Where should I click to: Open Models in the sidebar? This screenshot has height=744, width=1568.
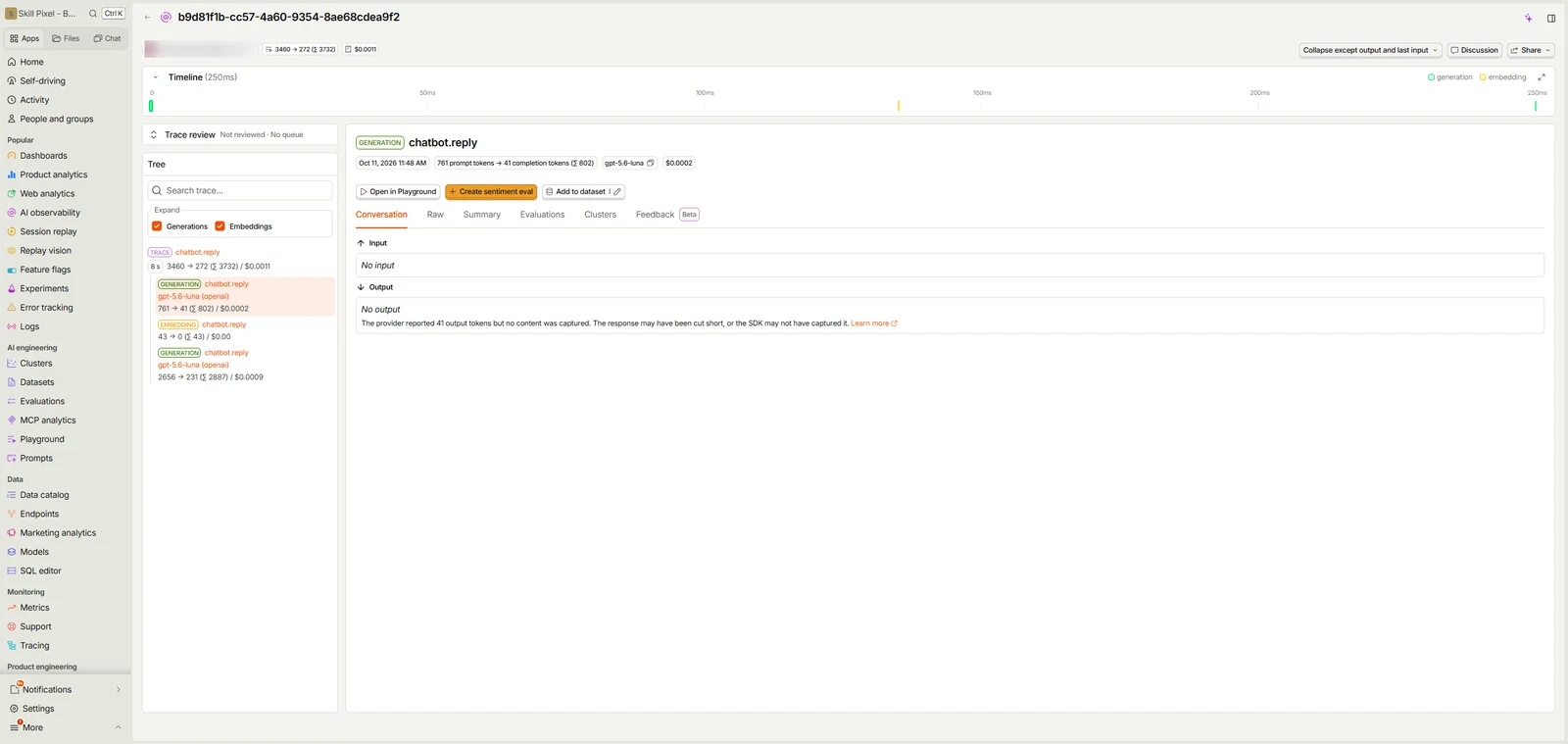(34, 552)
